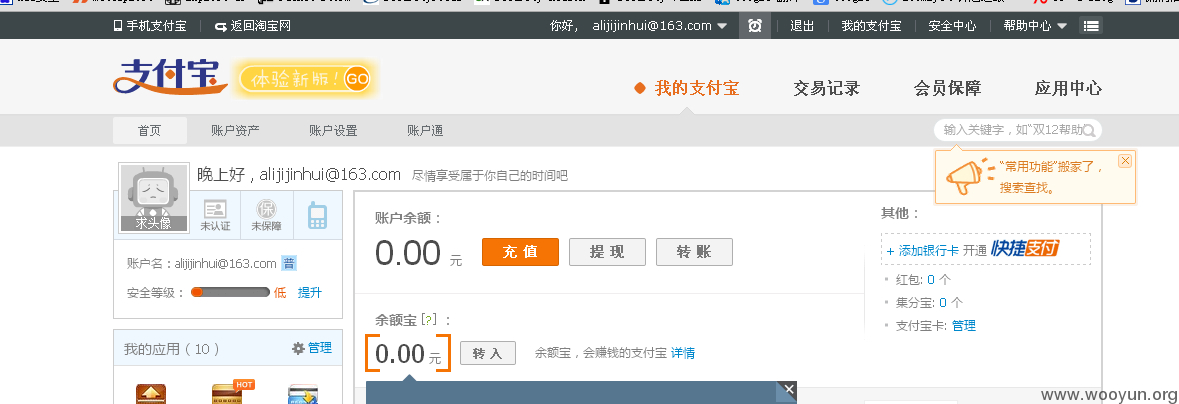This screenshot has width=1179, height=404.
Task: Click the [?] help icon beside 余额宝
Action: pos(429,320)
